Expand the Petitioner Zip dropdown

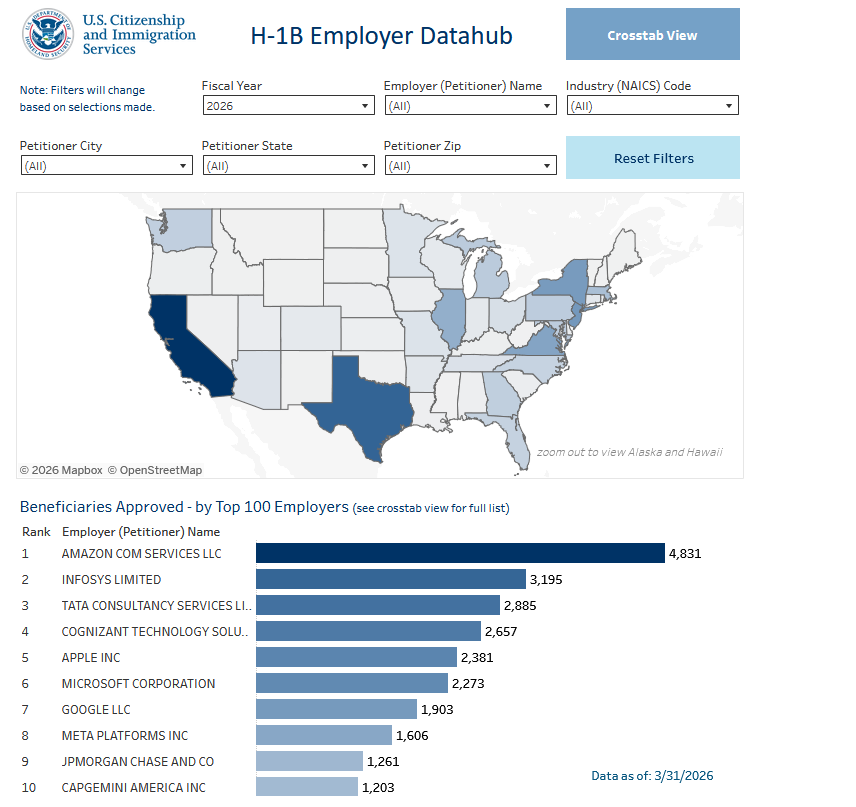pos(470,165)
